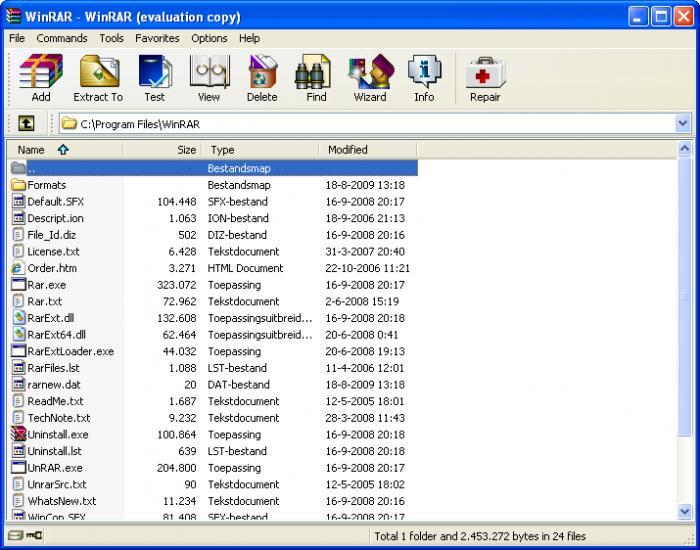700x550 pixels.
Task: Maximize the WinRAR window
Action: click(x=661, y=17)
